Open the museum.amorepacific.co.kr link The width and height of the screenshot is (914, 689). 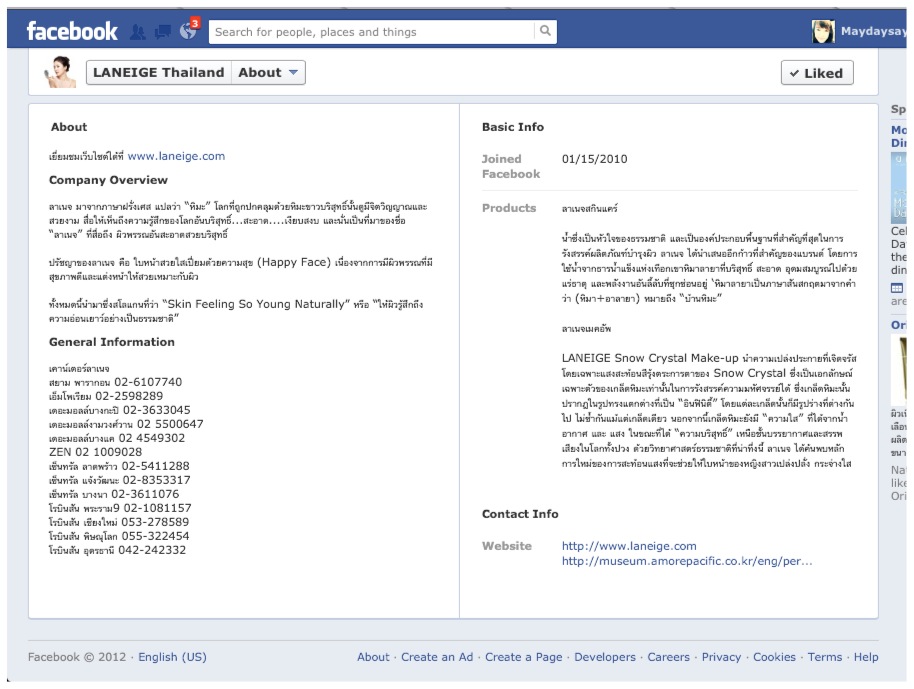pyautogui.click(x=687, y=561)
